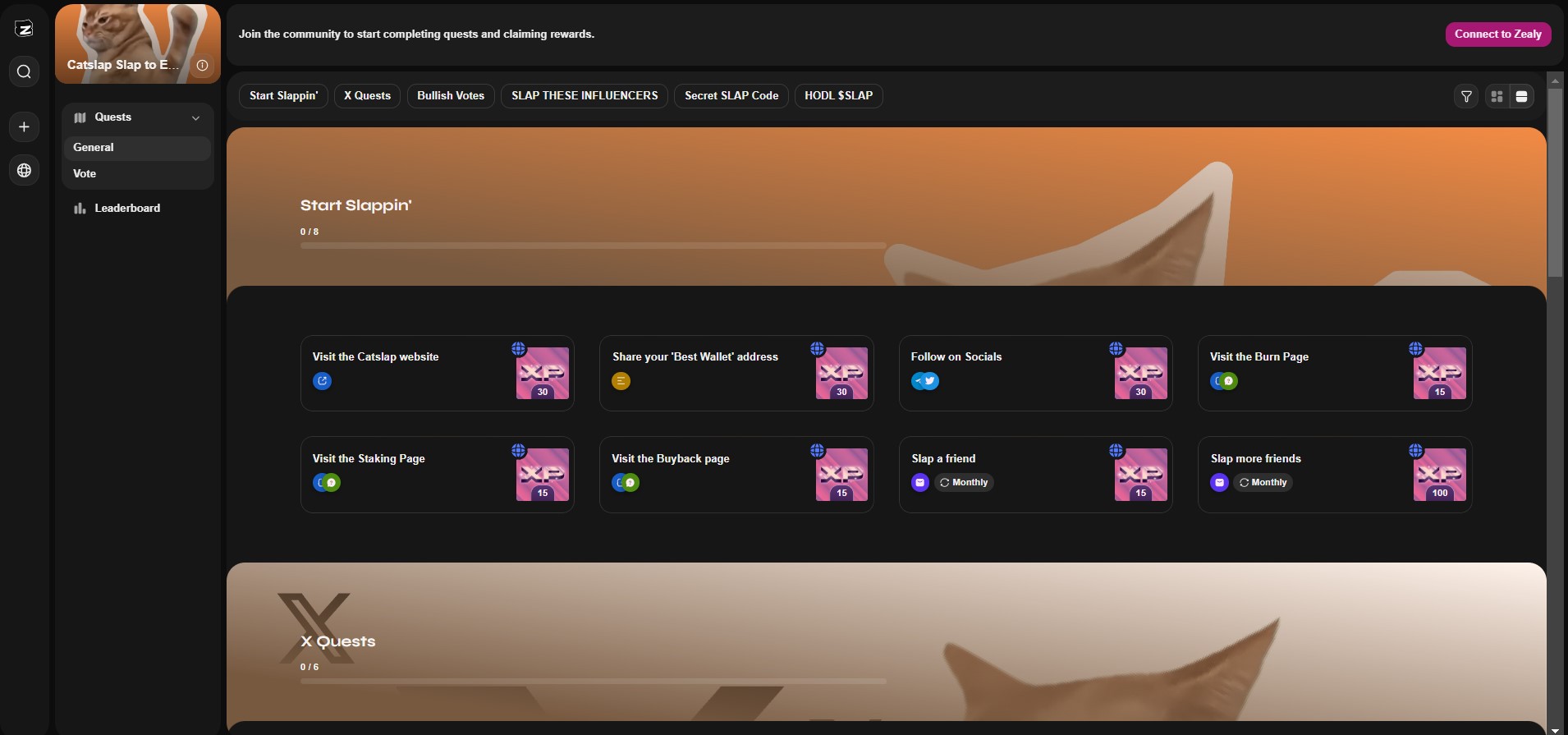The width and height of the screenshot is (1568, 735).
Task: Switch to grid view layout
Action: pos(1497,96)
